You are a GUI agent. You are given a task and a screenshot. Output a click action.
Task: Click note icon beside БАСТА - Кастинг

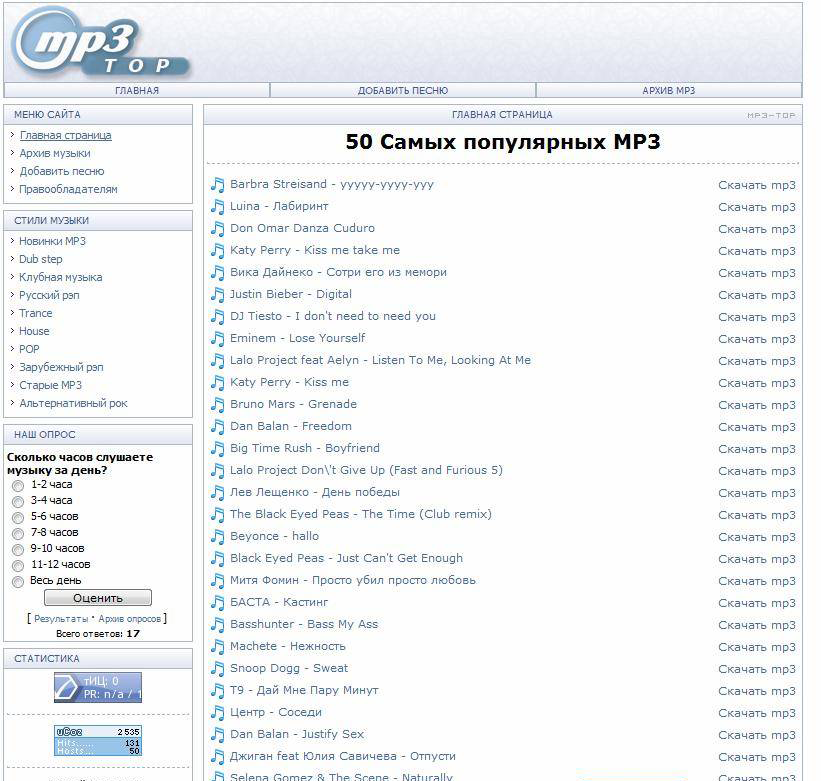tap(217, 603)
